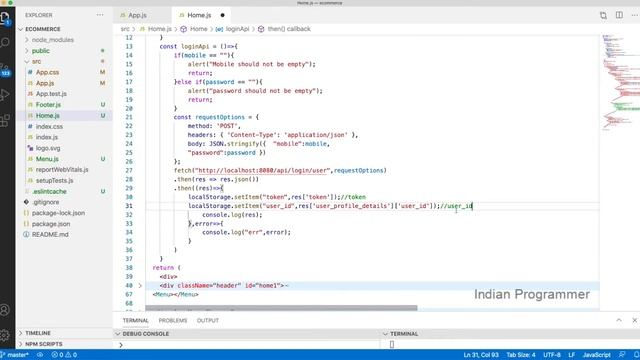Image resolution: width=640 pixels, height=360 pixels.
Task: Open the Source Control view
Action: pyautogui.click(x=5, y=69)
